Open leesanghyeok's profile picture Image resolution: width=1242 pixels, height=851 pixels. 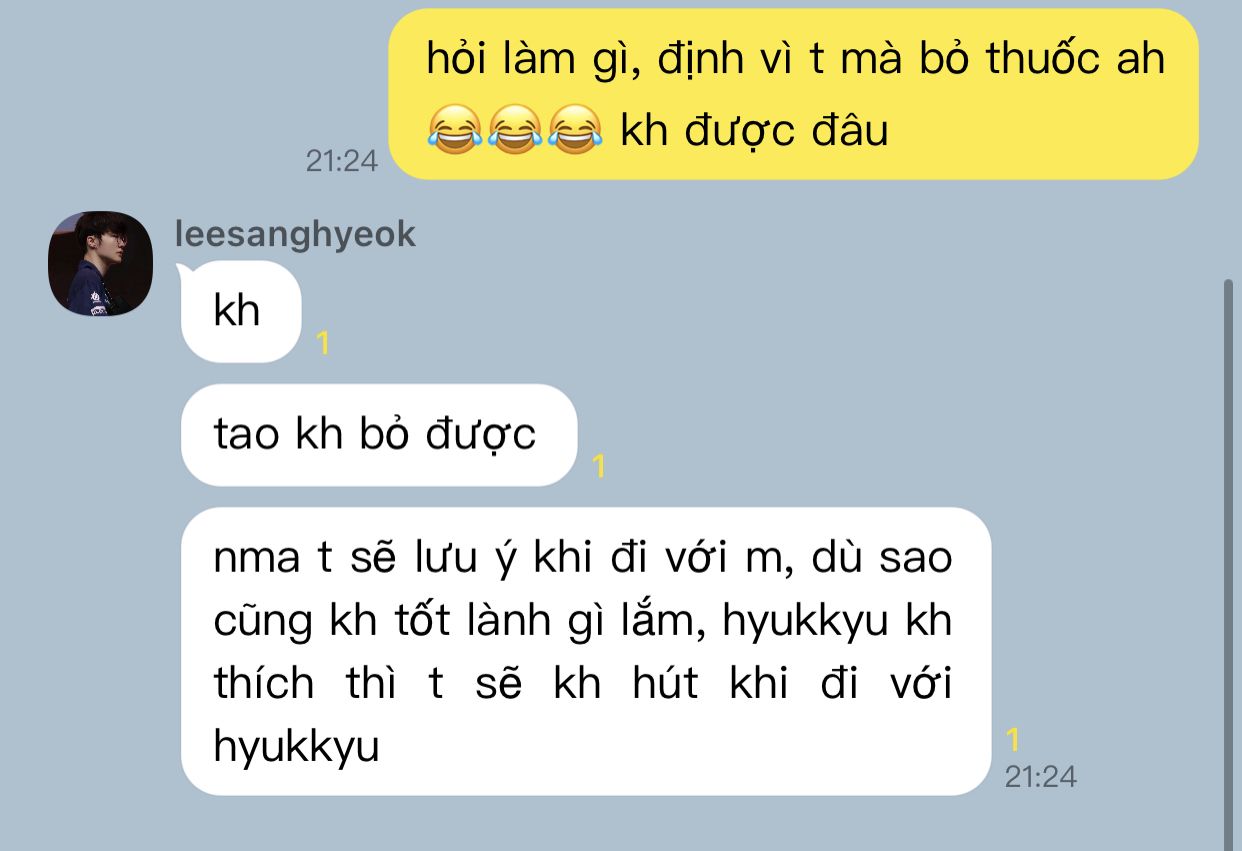pyautogui.click(x=100, y=263)
